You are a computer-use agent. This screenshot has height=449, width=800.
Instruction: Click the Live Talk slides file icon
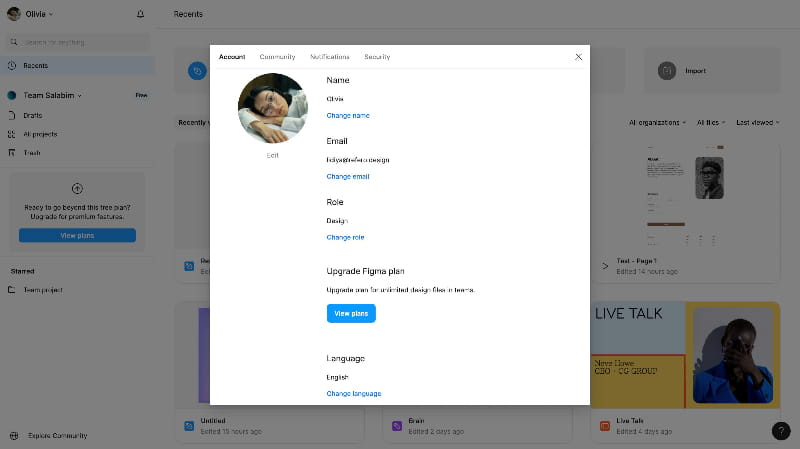point(605,426)
